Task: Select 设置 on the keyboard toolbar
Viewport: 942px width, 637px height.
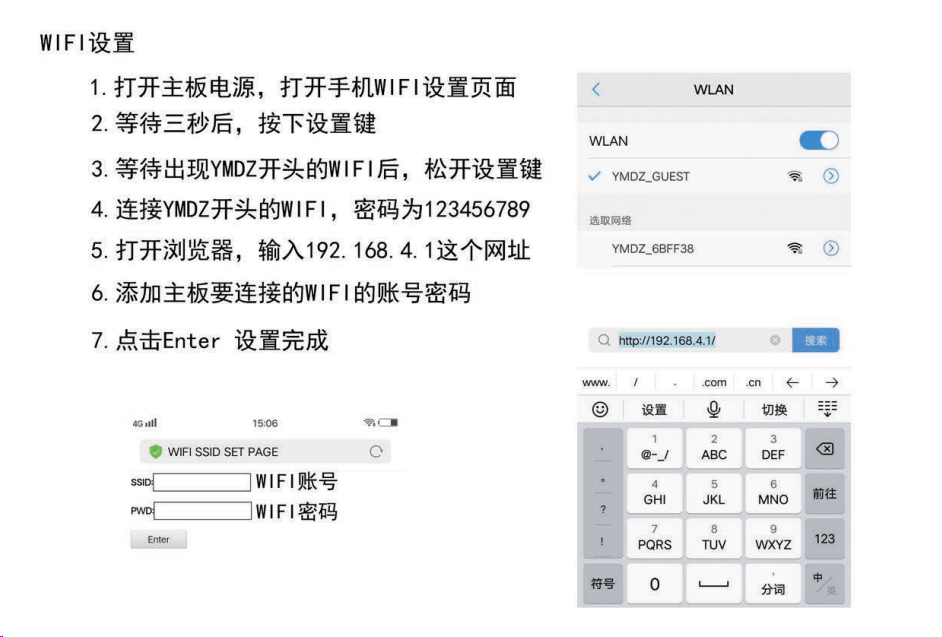Action: pyautogui.click(x=653, y=408)
